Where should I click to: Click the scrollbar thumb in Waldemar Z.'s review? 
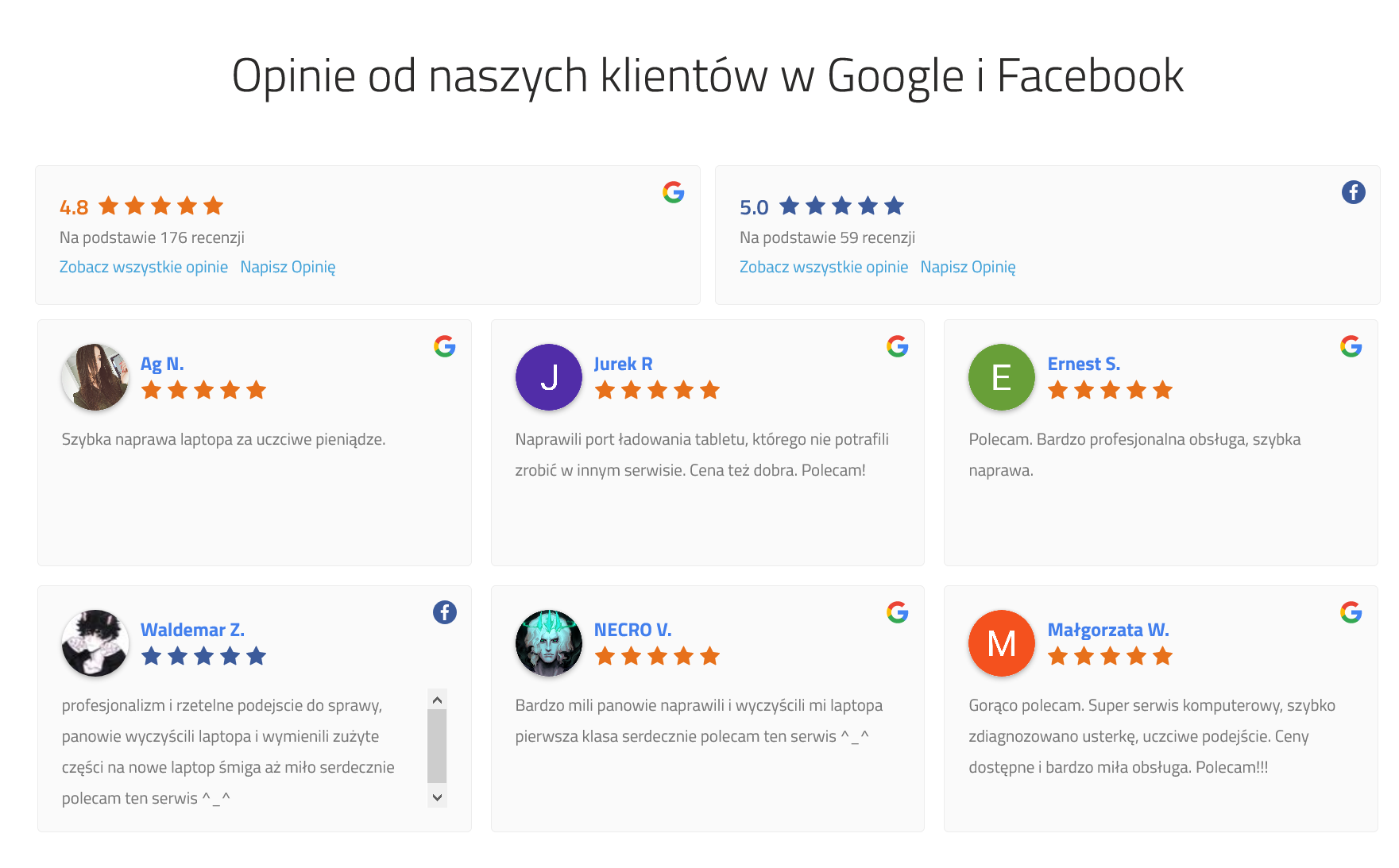click(x=437, y=746)
